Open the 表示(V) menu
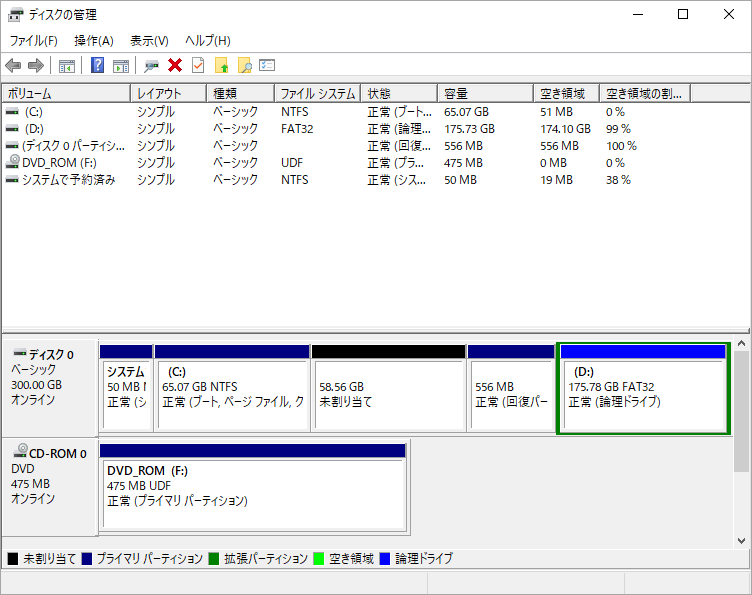This screenshot has width=752, height=595. tap(149, 41)
